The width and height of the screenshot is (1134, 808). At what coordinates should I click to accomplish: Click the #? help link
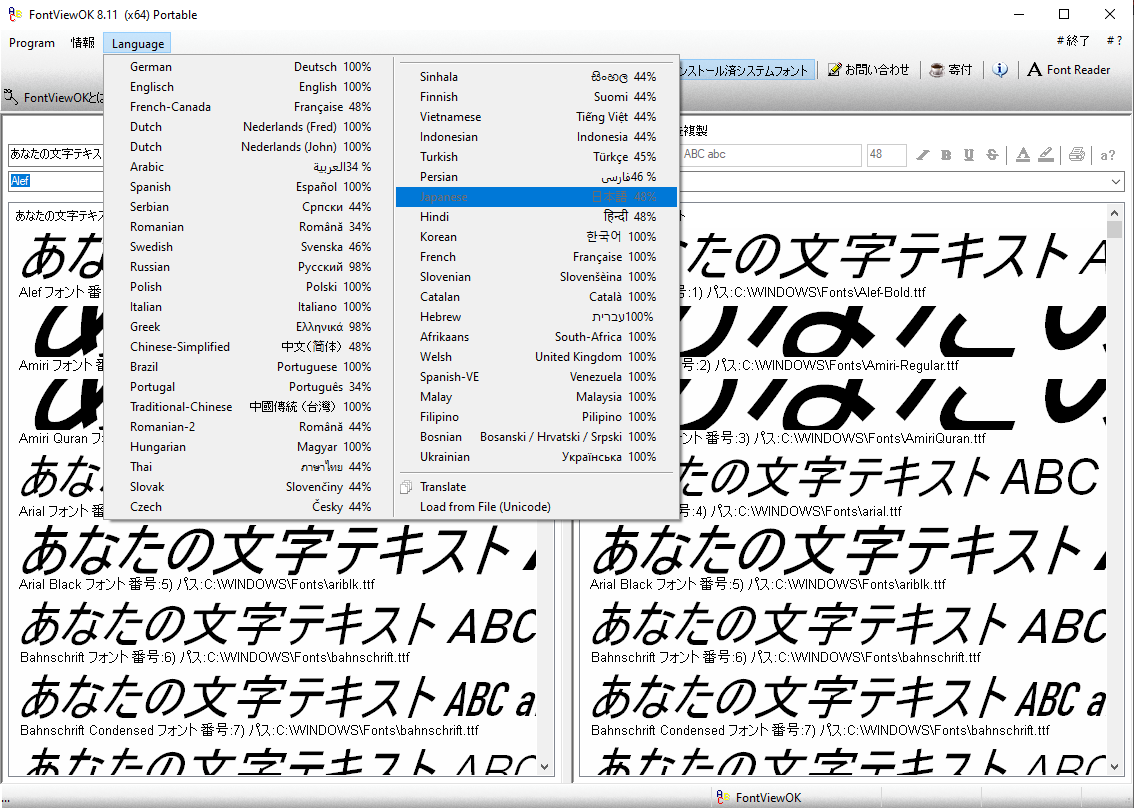1114,41
